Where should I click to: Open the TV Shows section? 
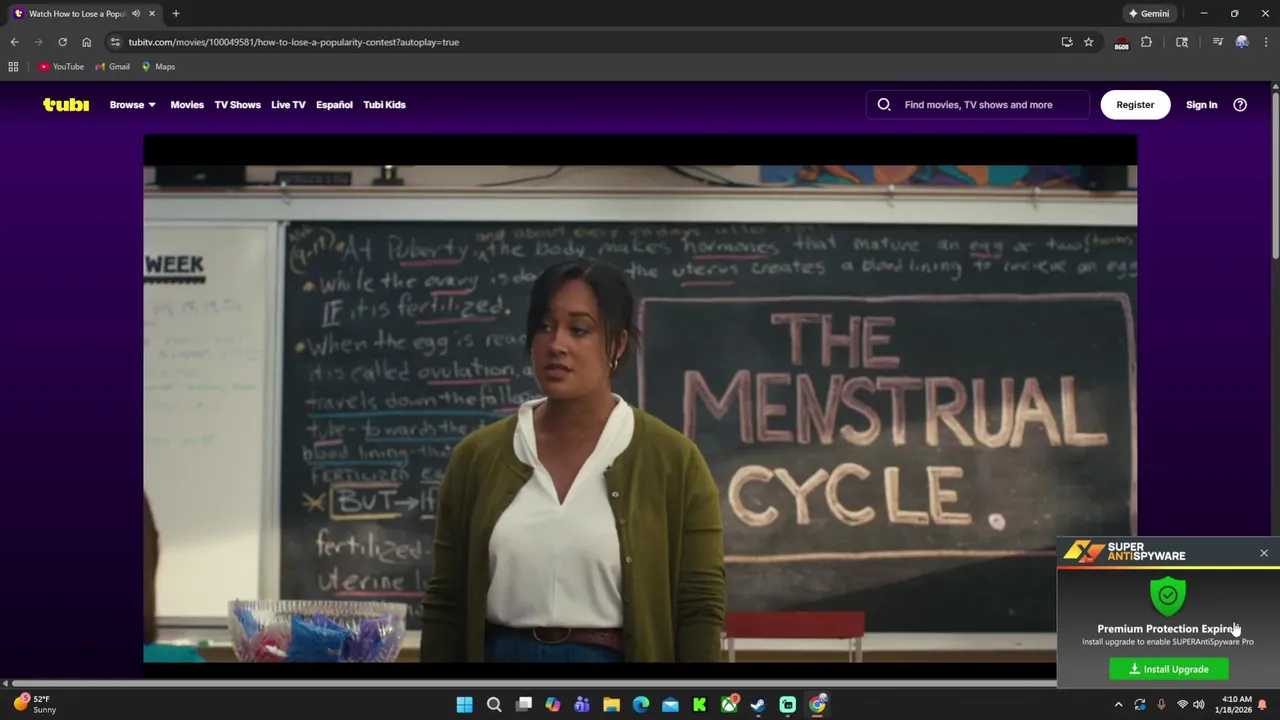[237, 104]
